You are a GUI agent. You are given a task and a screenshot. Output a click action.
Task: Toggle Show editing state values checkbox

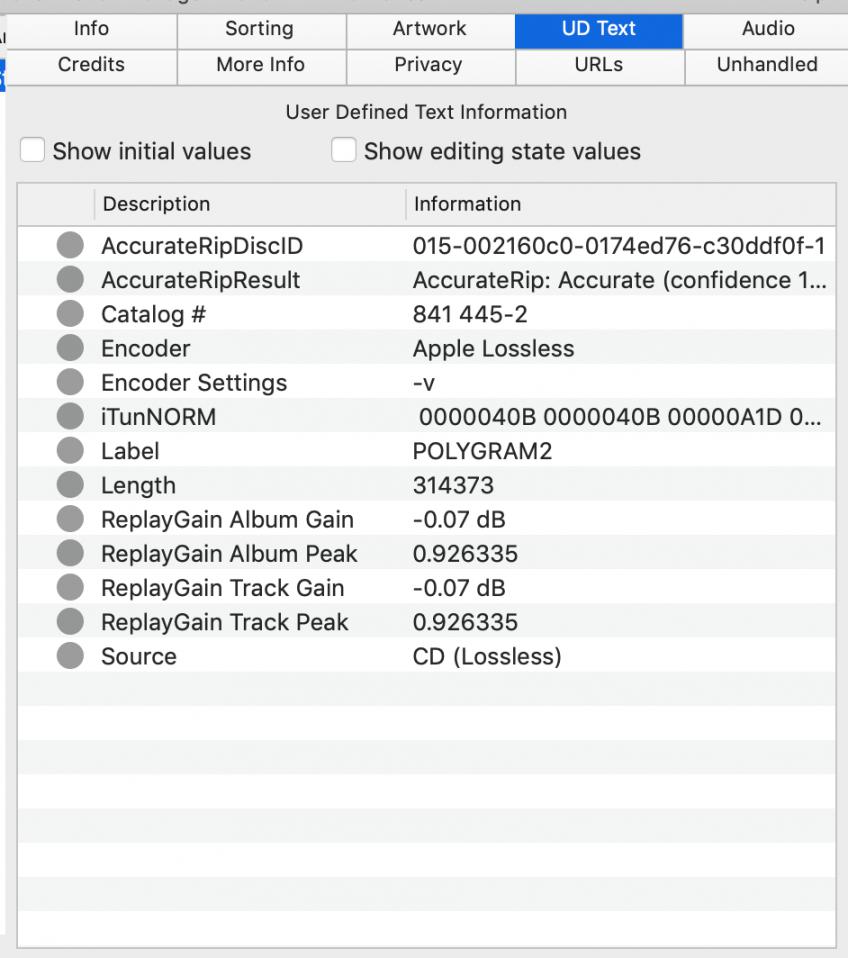click(x=344, y=151)
